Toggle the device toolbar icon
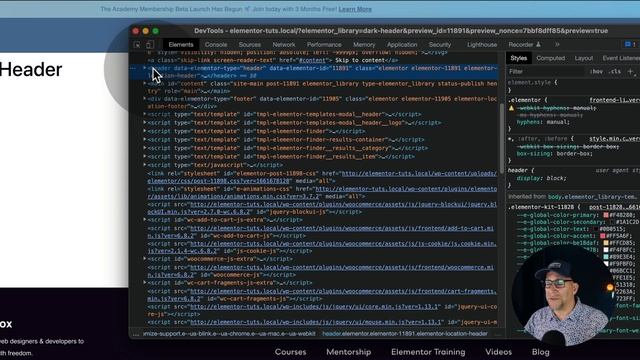Screen dimensions: 640x360 pos(150,44)
